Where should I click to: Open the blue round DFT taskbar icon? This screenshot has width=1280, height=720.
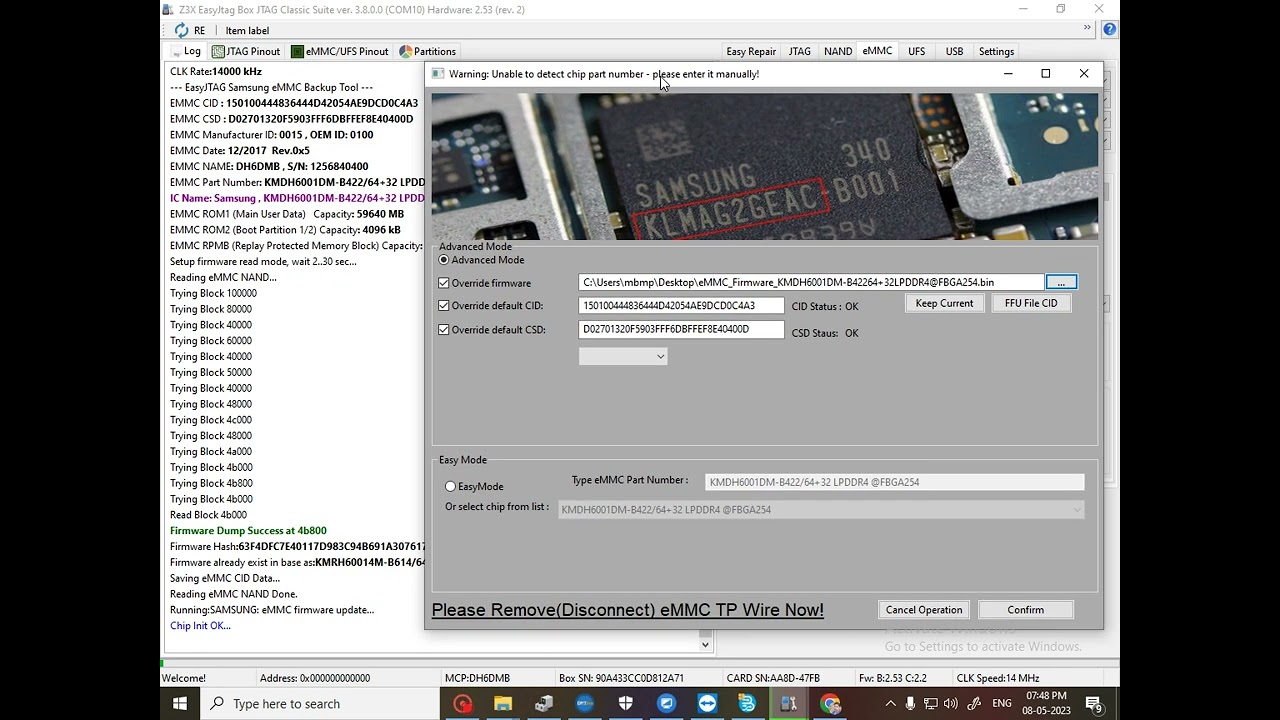[585, 704]
